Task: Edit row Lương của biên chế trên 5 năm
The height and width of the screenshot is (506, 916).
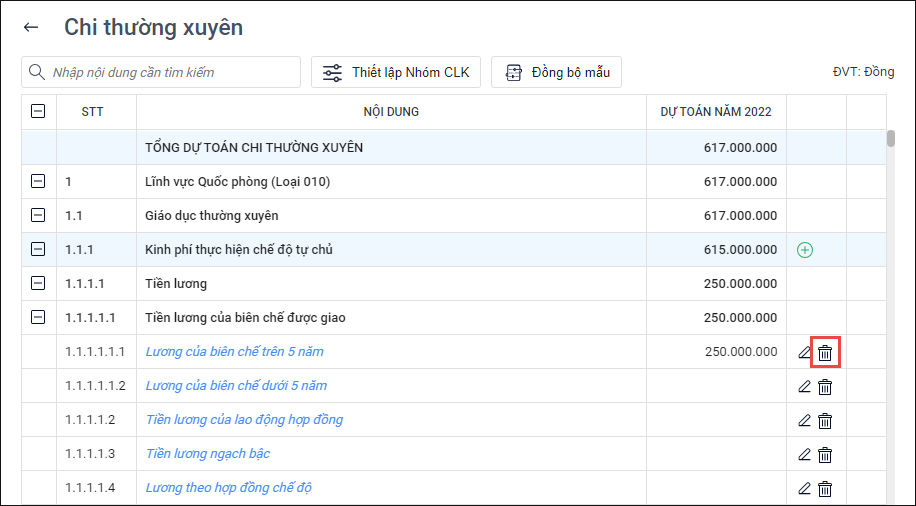Action: click(804, 352)
